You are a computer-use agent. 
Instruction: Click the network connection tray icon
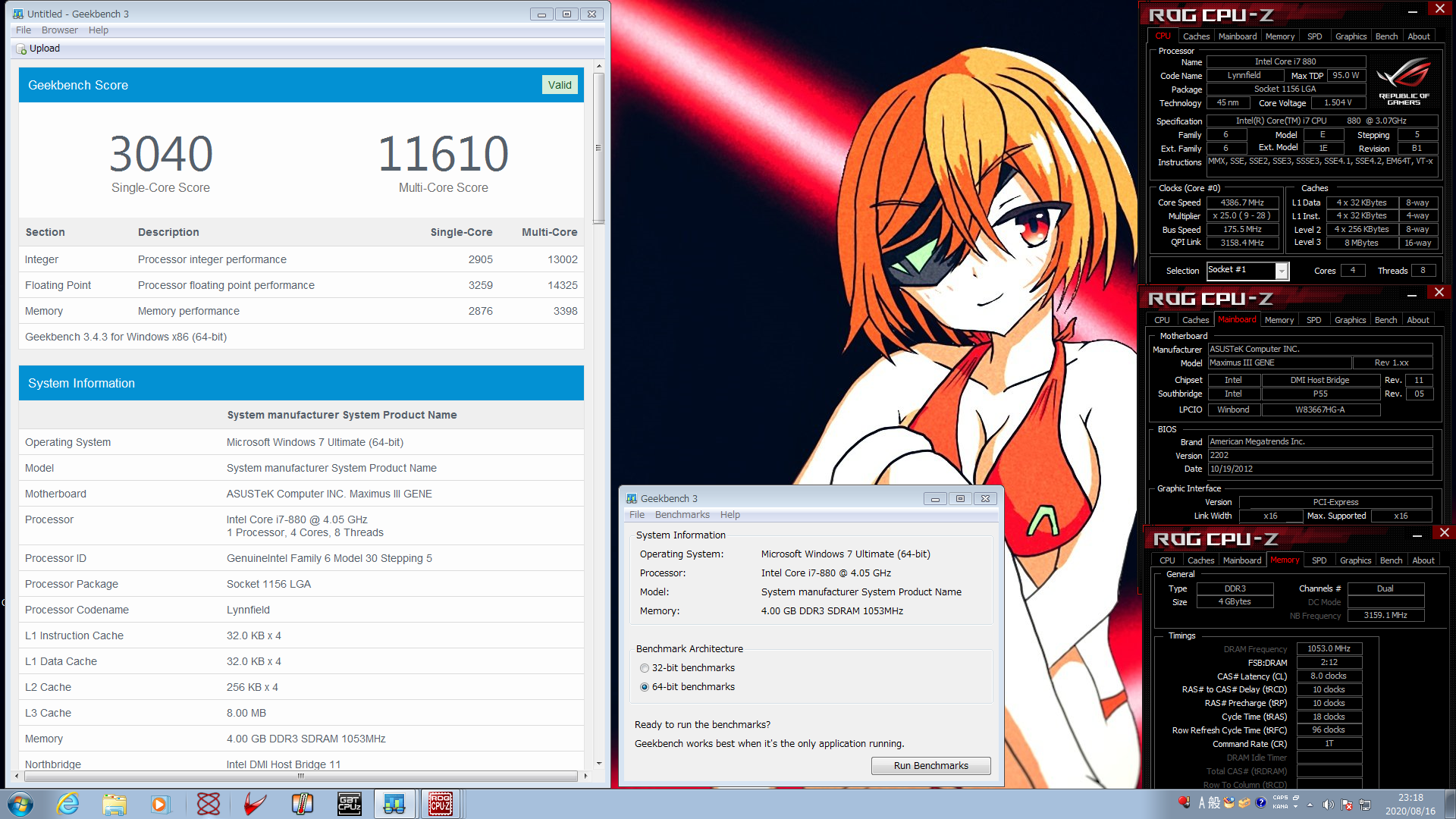pyautogui.click(x=1365, y=805)
